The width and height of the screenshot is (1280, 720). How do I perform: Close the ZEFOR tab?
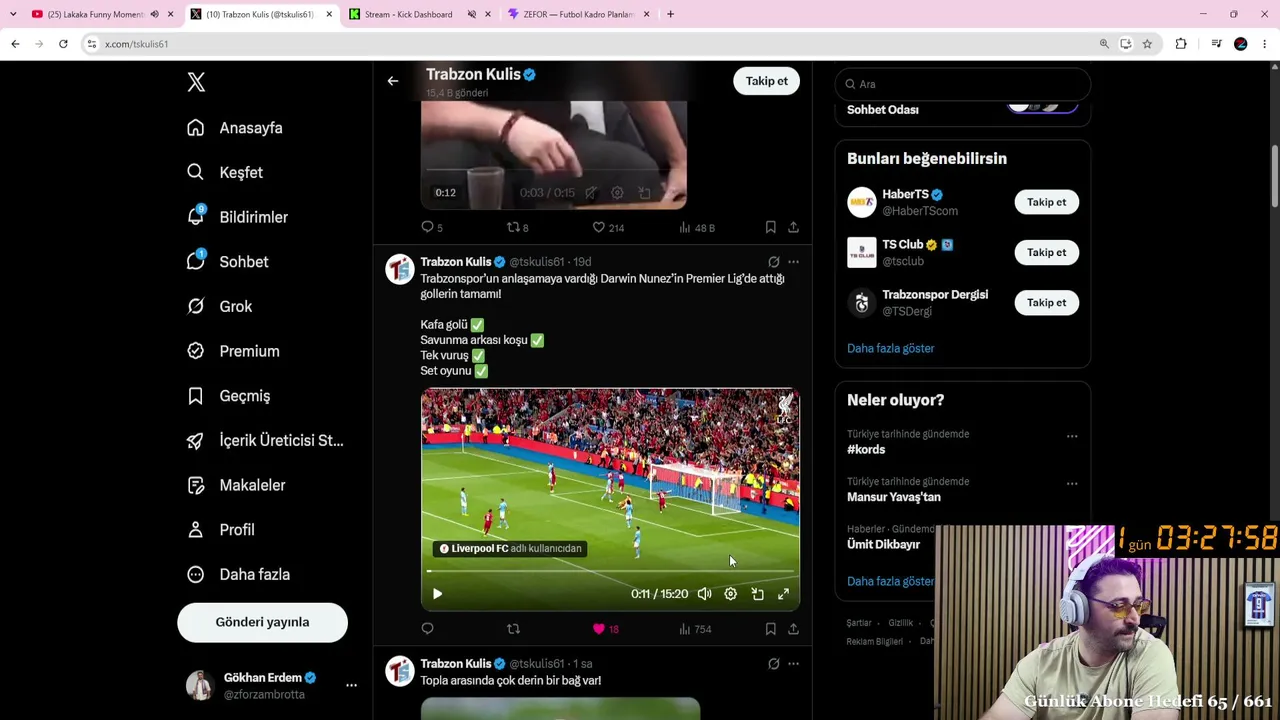pyautogui.click(x=646, y=14)
